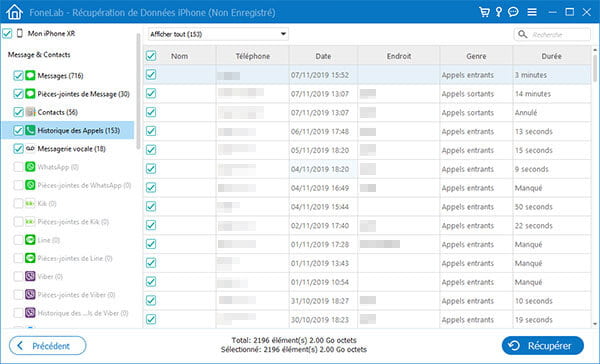Open the hamburger menu icon
Image resolution: width=600 pixels, height=364 pixels.
(x=532, y=12)
